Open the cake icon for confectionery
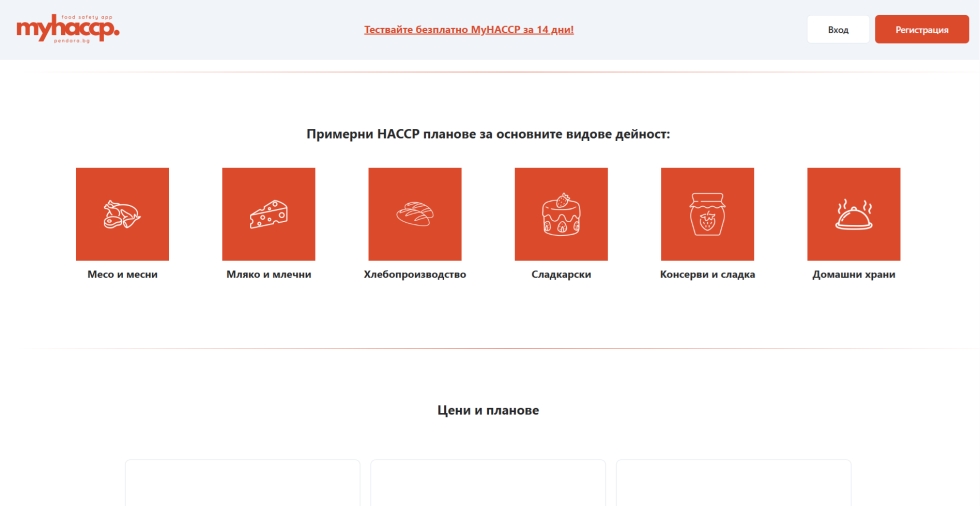Image resolution: width=980 pixels, height=506 pixels. [x=561, y=214]
